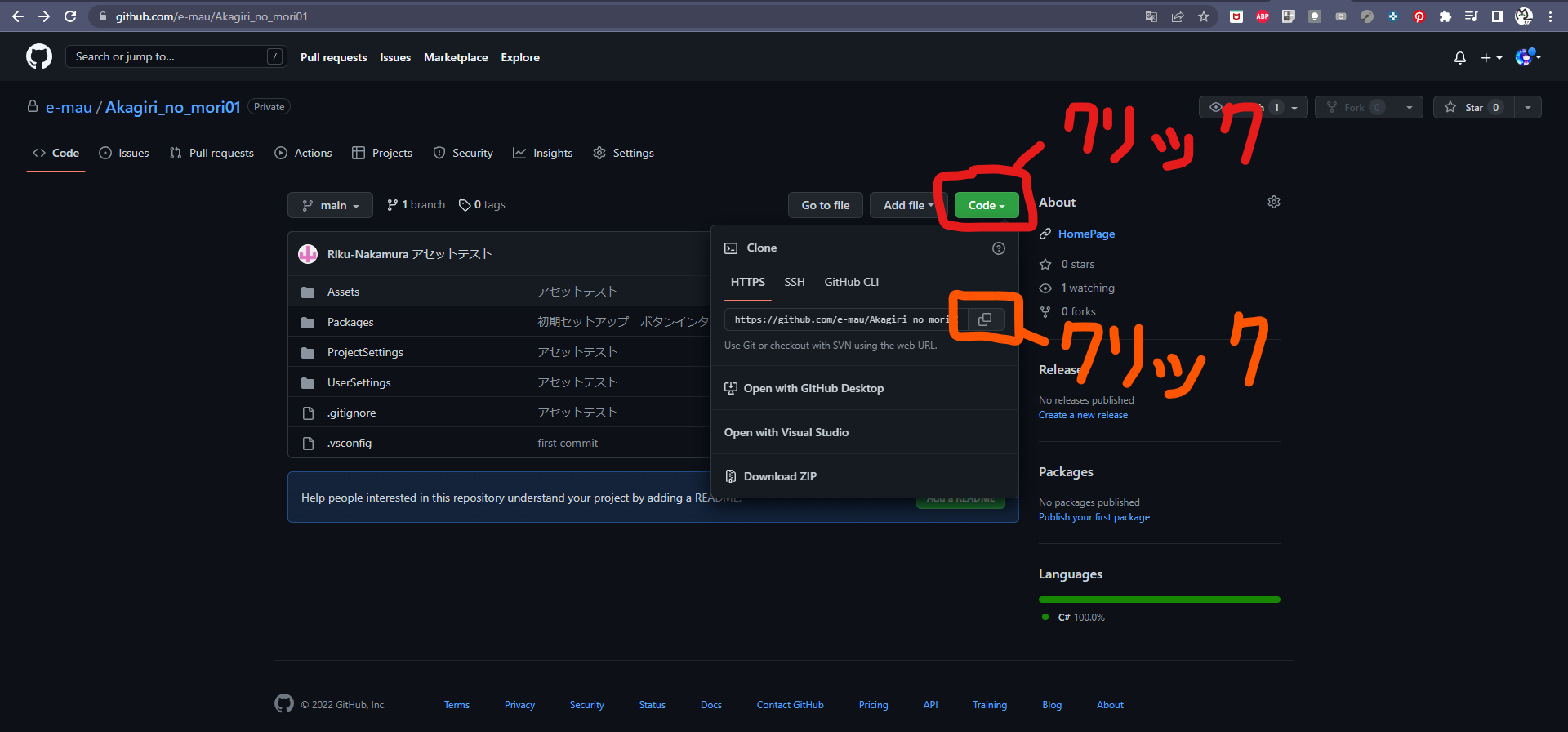This screenshot has height=732, width=1568.
Task: Open the AdBlock Plus extension icon
Action: click(x=1263, y=16)
